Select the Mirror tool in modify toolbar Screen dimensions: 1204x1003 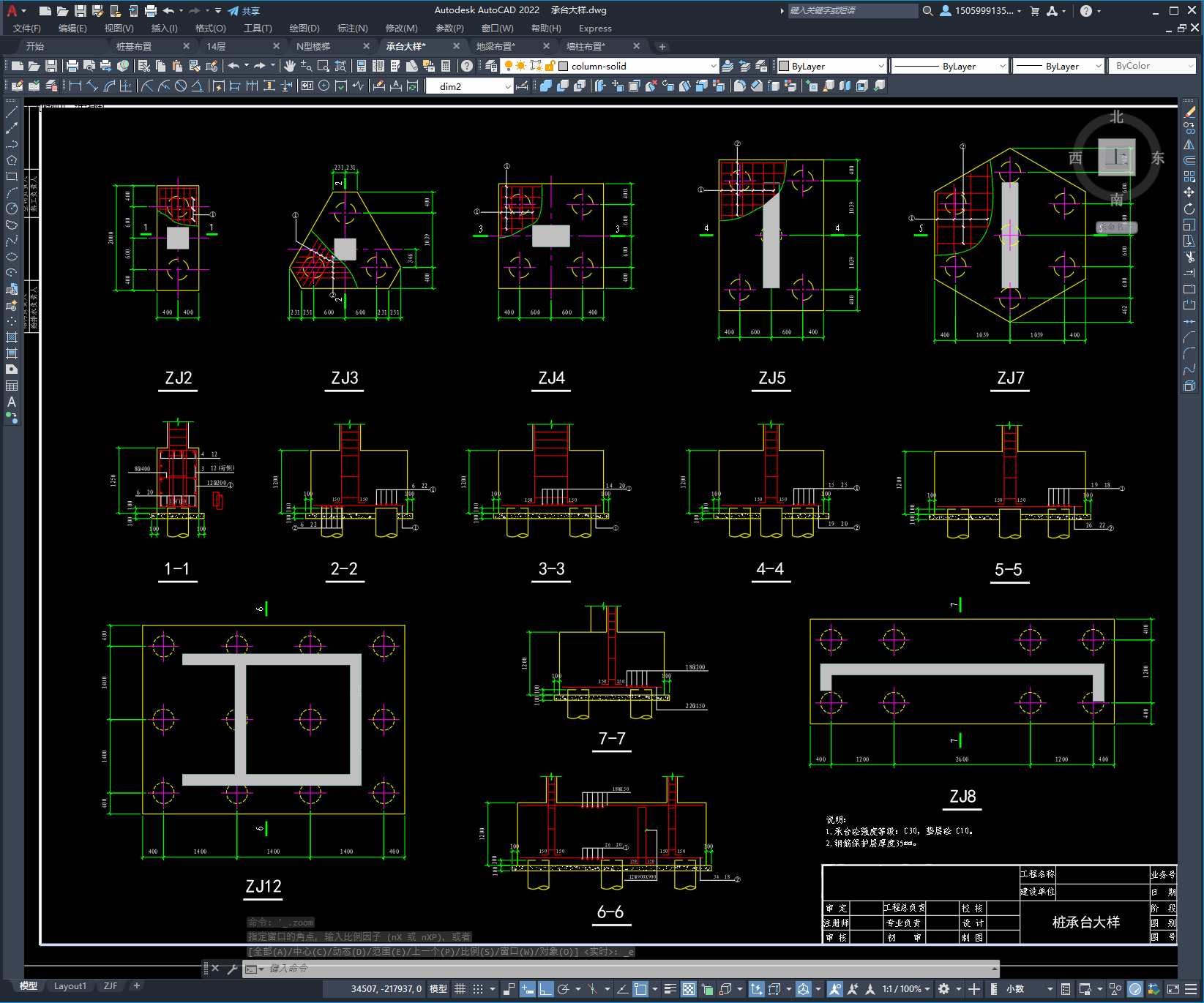pyautogui.click(x=1189, y=144)
